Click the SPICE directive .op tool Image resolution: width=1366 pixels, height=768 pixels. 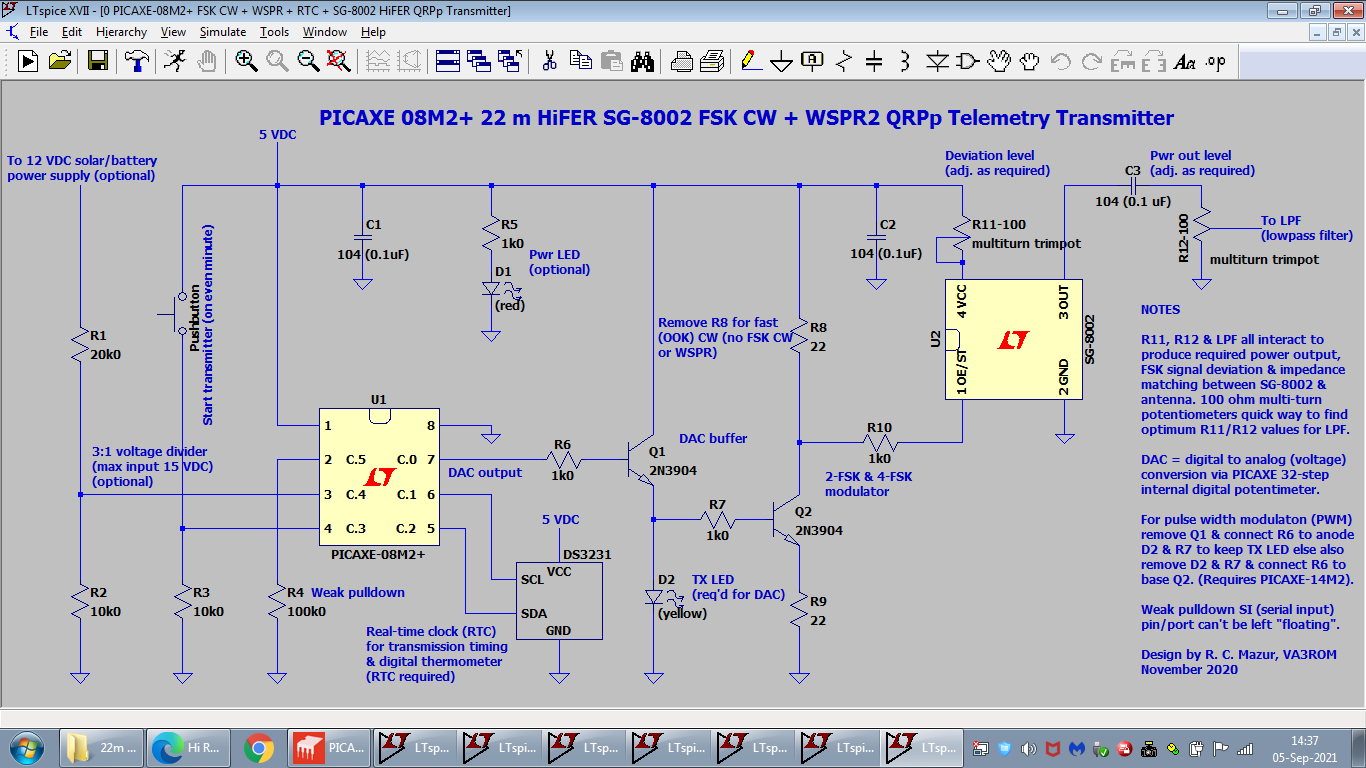click(x=1215, y=62)
